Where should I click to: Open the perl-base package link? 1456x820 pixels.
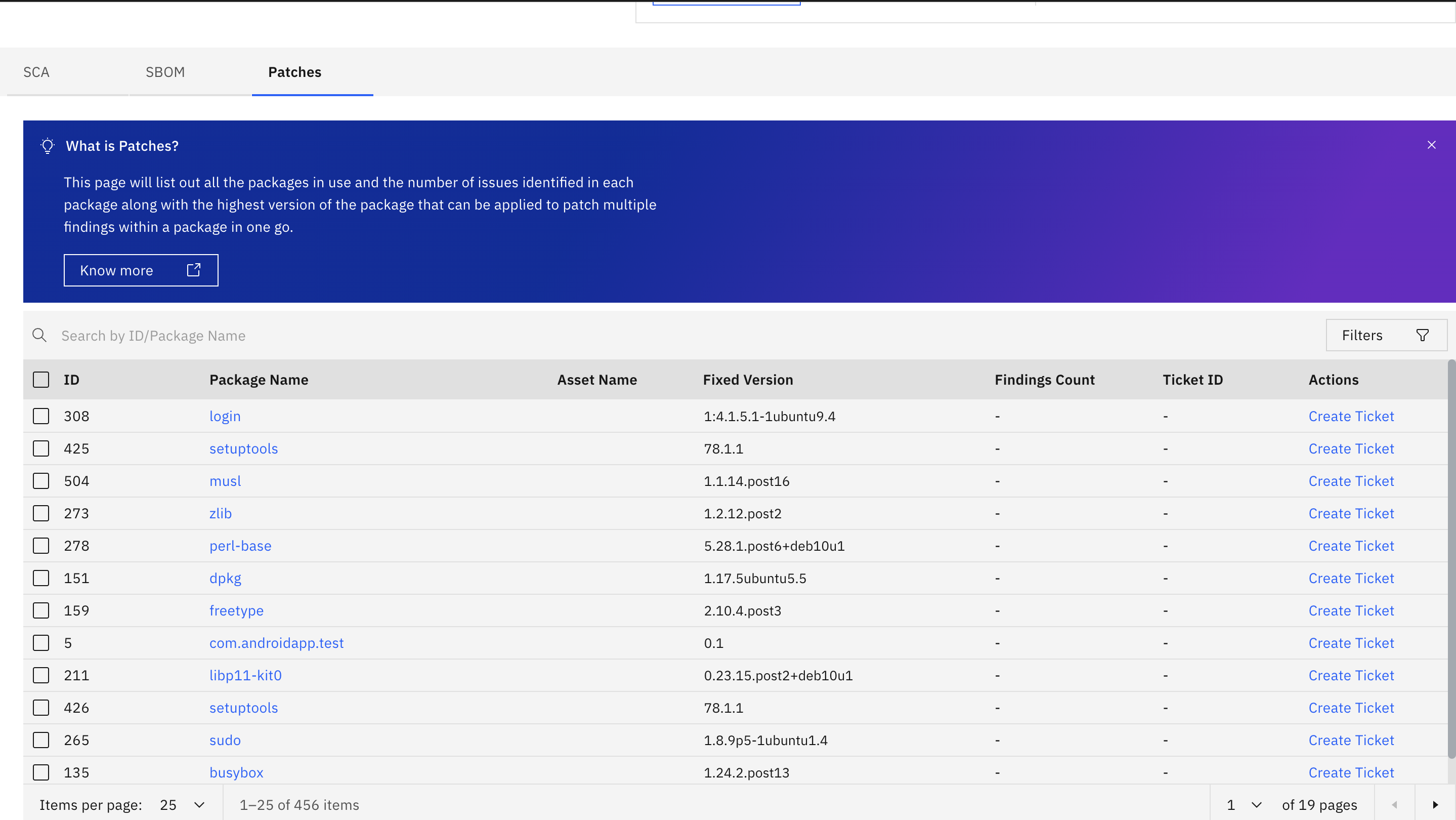point(240,546)
